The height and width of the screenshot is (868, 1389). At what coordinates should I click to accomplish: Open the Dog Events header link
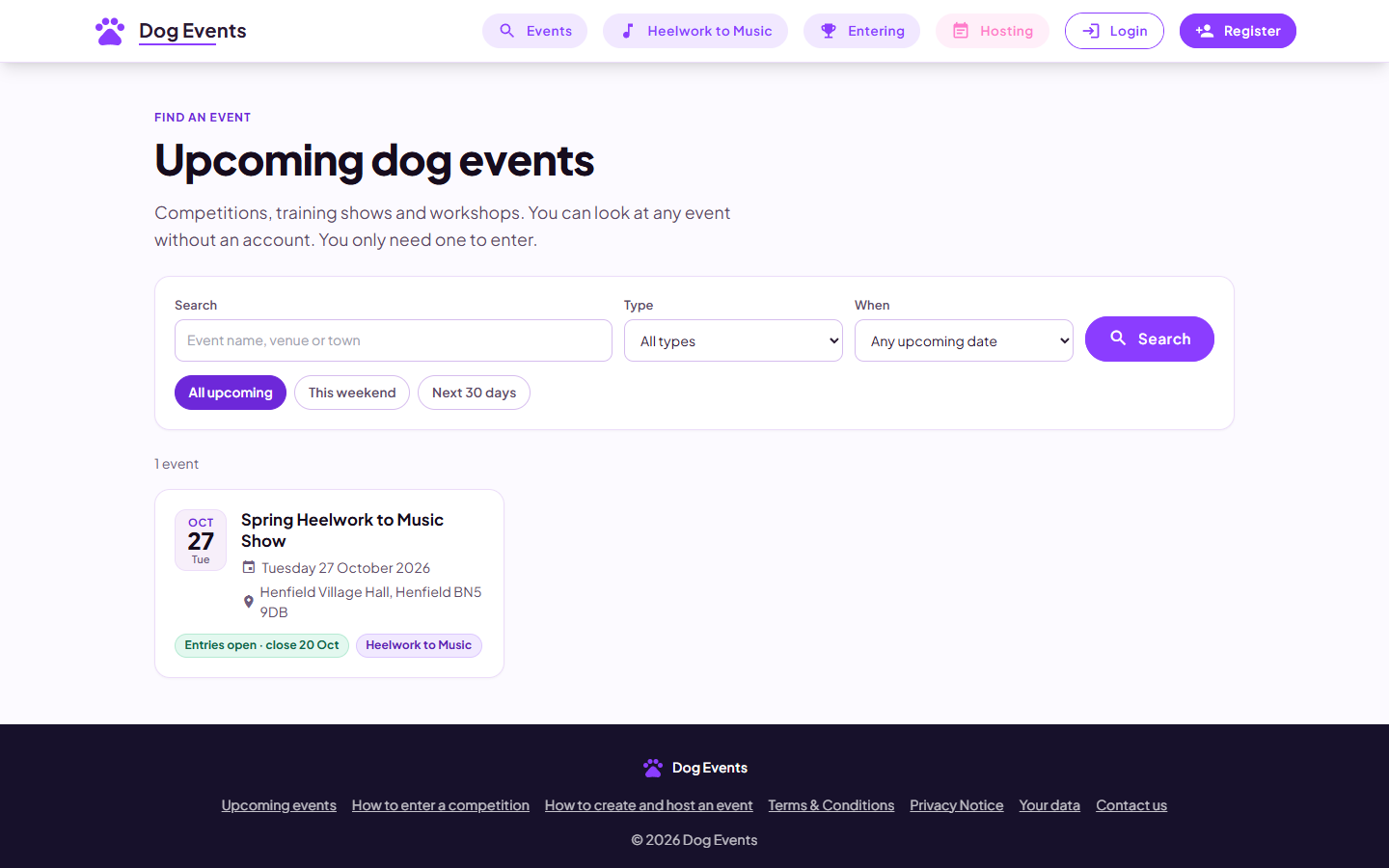click(171, 31)
